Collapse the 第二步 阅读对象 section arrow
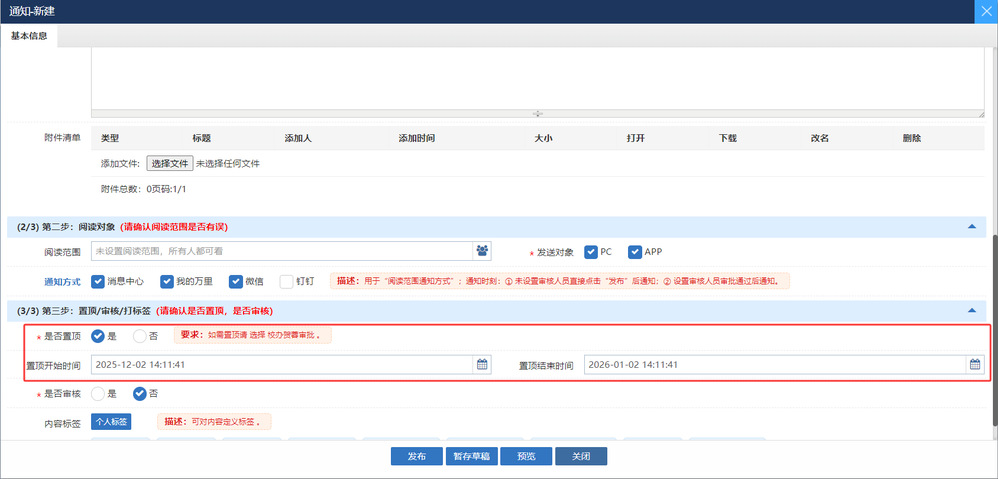Viewport: 998px width, 479px height. click(x=971, y=227)
